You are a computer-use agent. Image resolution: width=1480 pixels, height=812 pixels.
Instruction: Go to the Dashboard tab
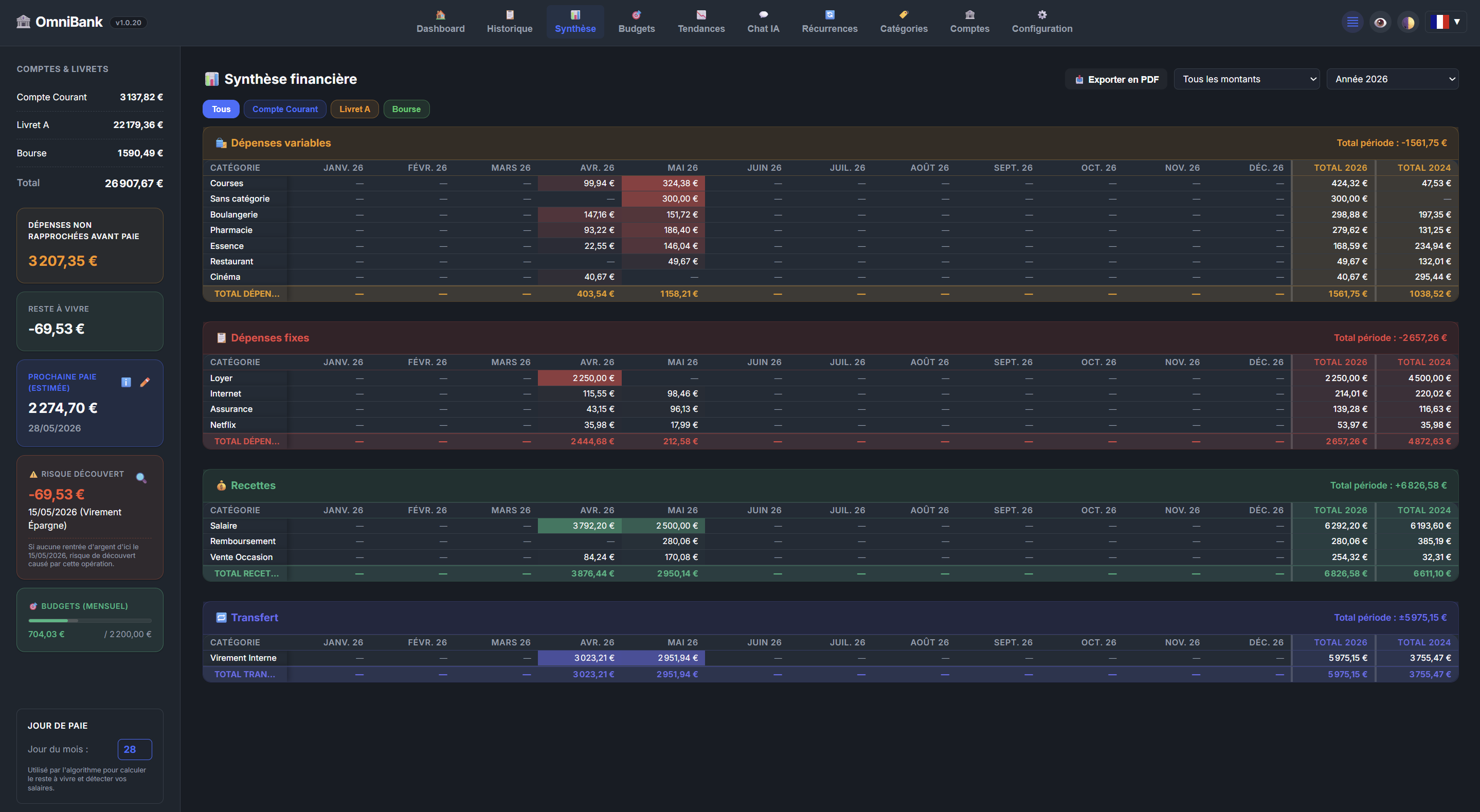click(x=440, y=22)
